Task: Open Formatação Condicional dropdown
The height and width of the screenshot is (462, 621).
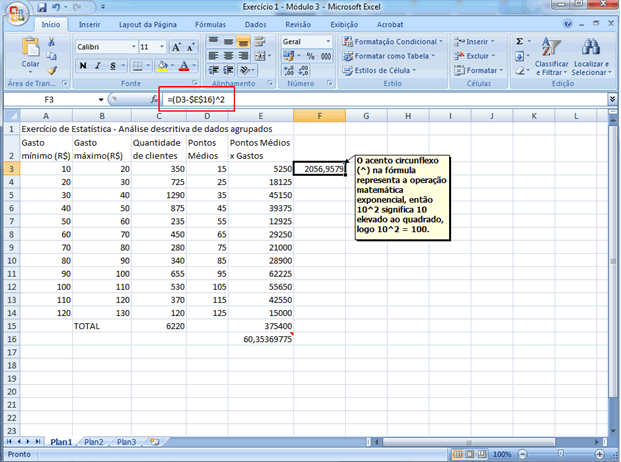Action: coord(394,42)
